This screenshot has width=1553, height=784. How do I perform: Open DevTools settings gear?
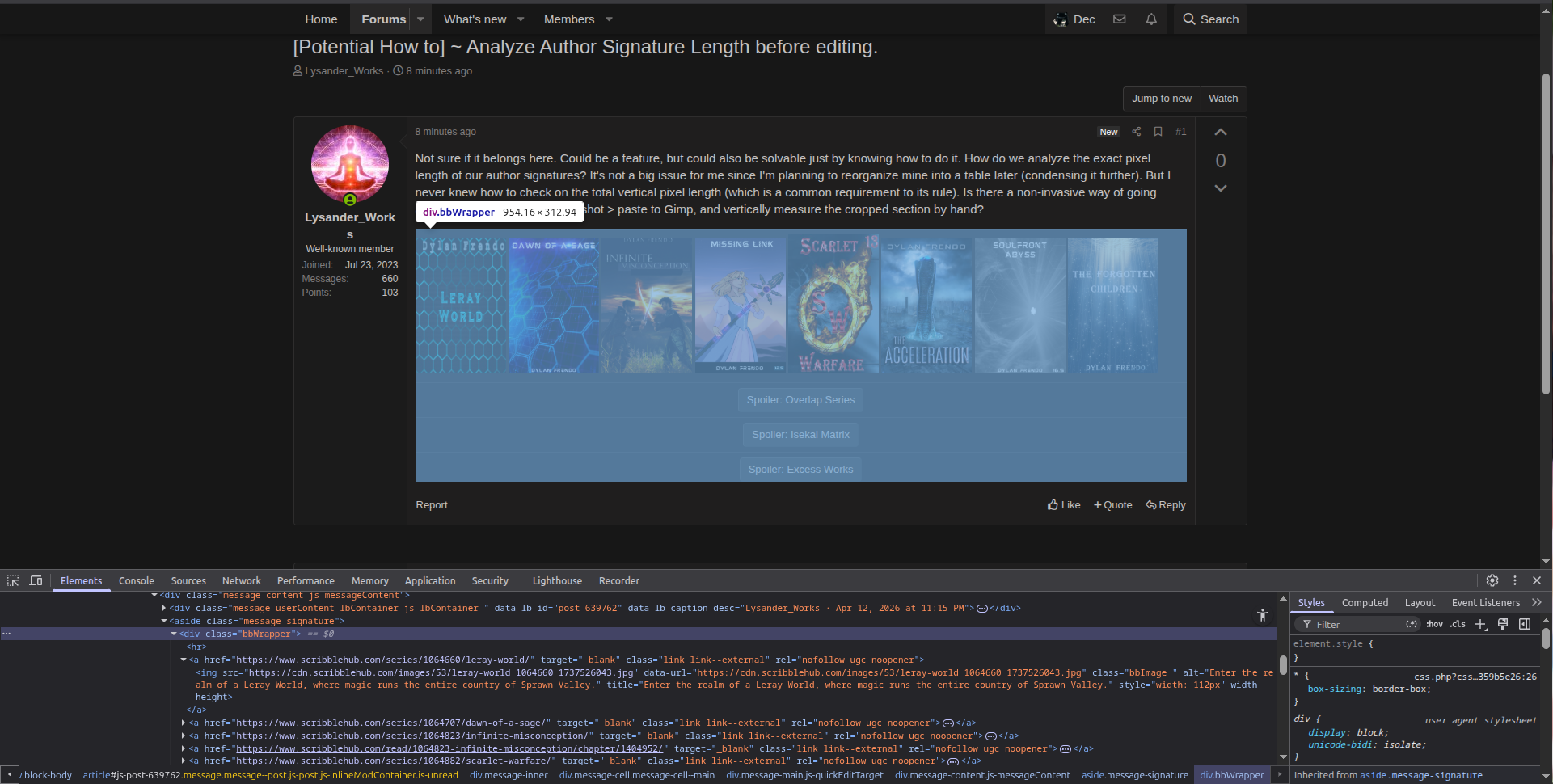(1492, 580)
